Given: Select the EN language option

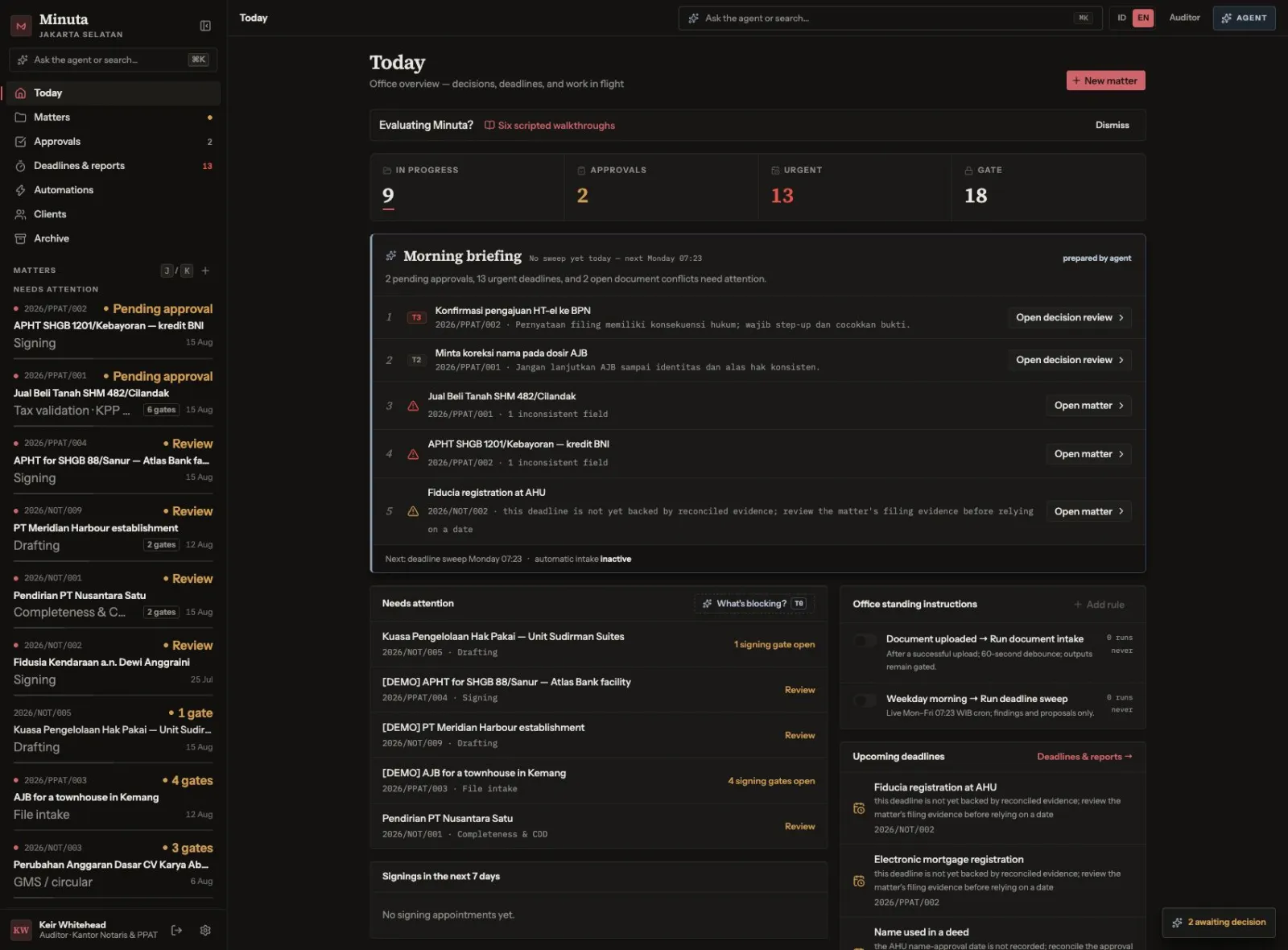Looking at the screenshot, I should [1143, 18].
